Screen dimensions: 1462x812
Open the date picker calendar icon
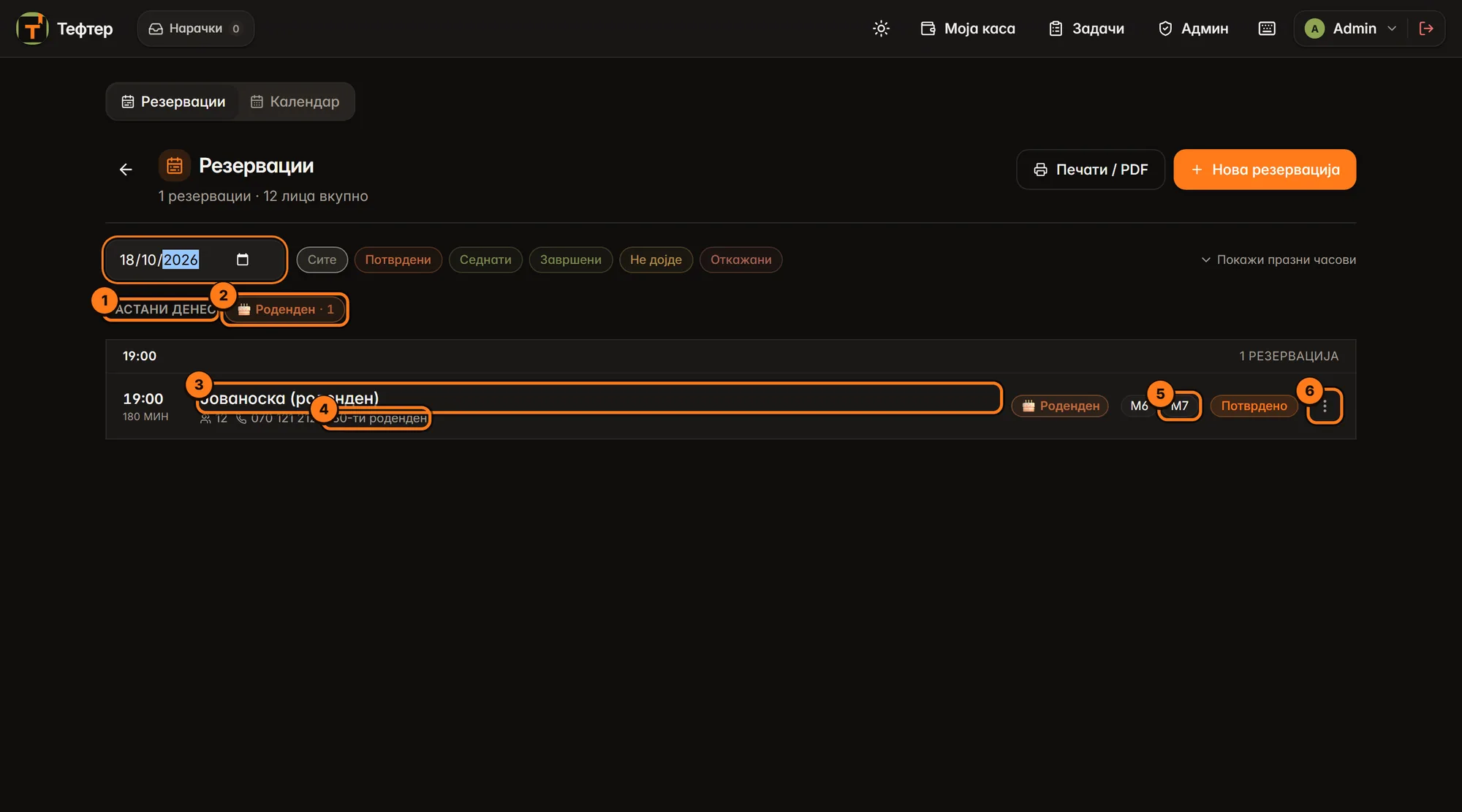(243, 259)
